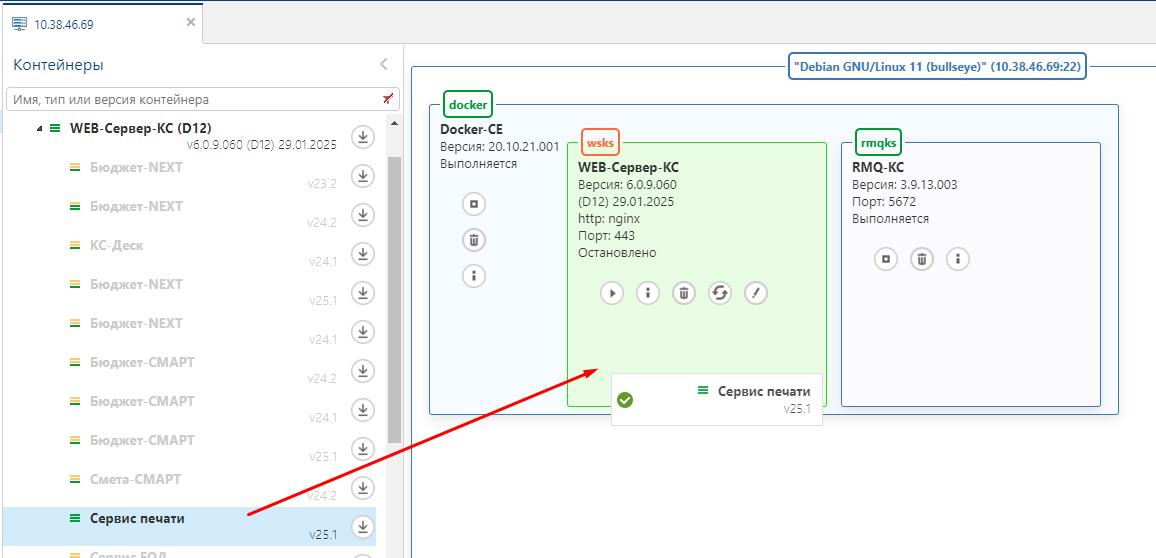Stop the RMQ-КС container
This screenshot has width=1156, height=558.
point(886,259)
